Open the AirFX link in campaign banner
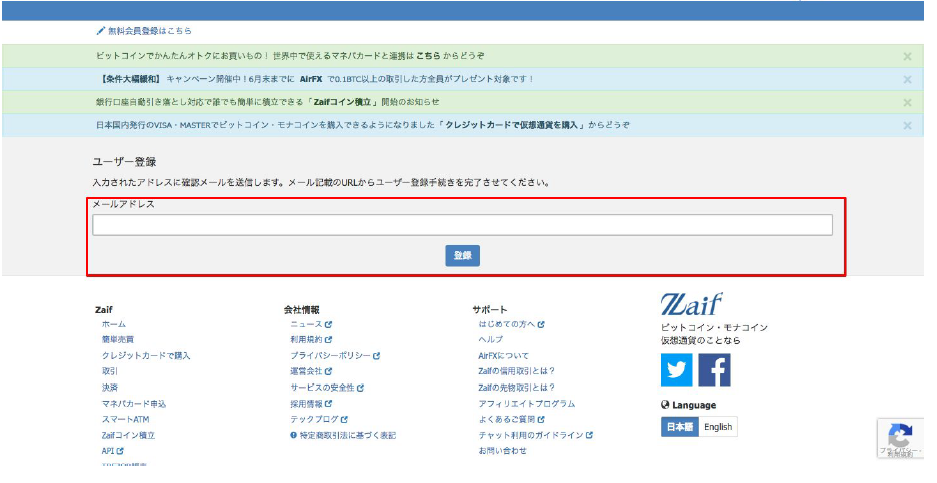The width and height of the screenshot is (937, 483). 311,79
